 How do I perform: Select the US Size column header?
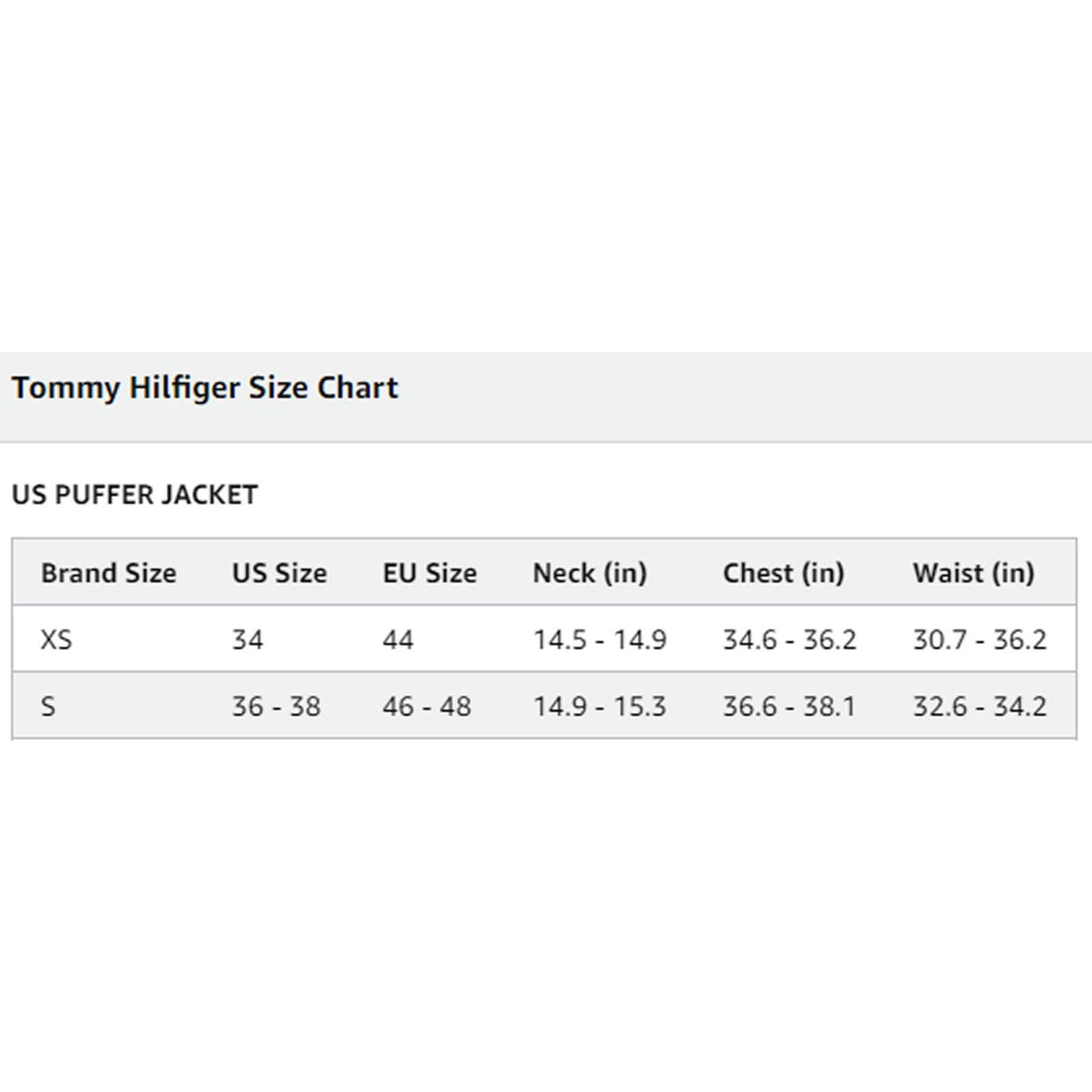coord(280,574)
